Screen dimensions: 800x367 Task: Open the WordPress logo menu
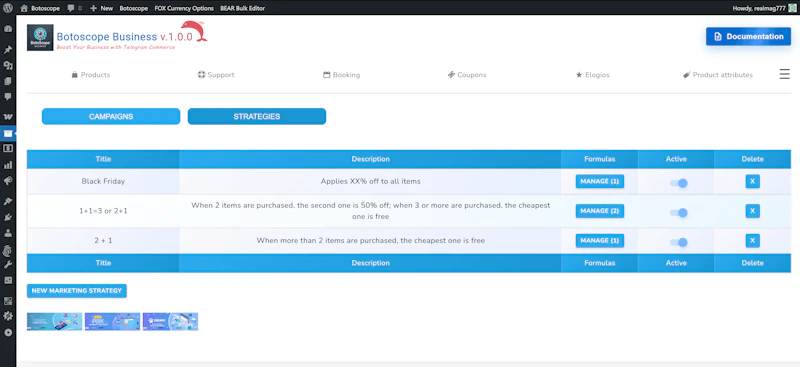(x=8, y=8)
